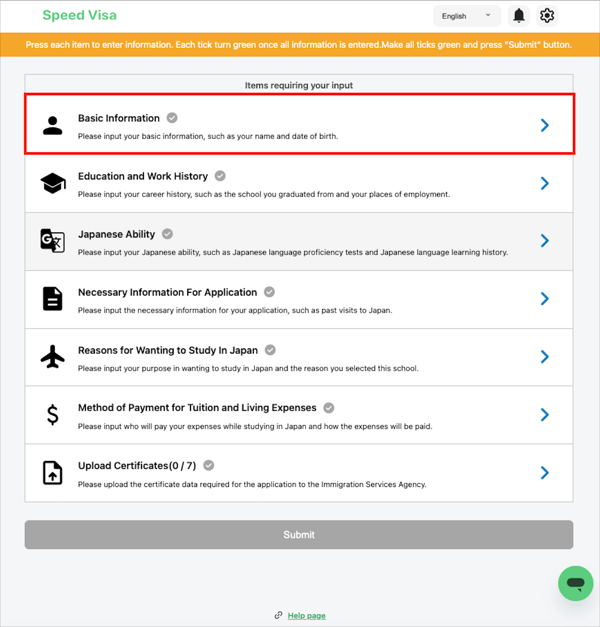Image resolution: width=600 pixels, height=627 pixels.
Task: Select Necessary Information For Application title
Action: pos(168,292)
